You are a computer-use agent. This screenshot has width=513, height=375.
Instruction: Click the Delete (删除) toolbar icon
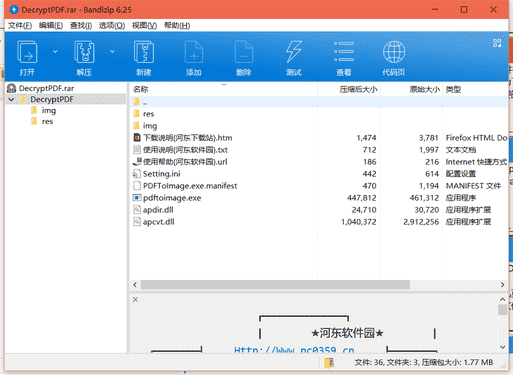[x=244, y=52]
